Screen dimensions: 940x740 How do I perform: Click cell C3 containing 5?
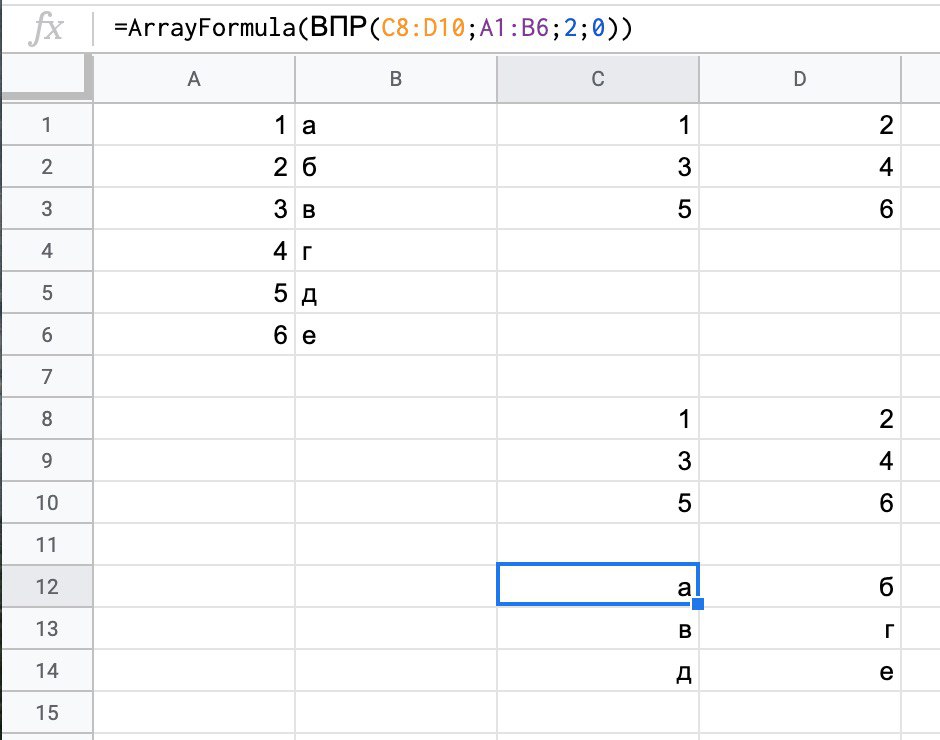click(598, 208)
